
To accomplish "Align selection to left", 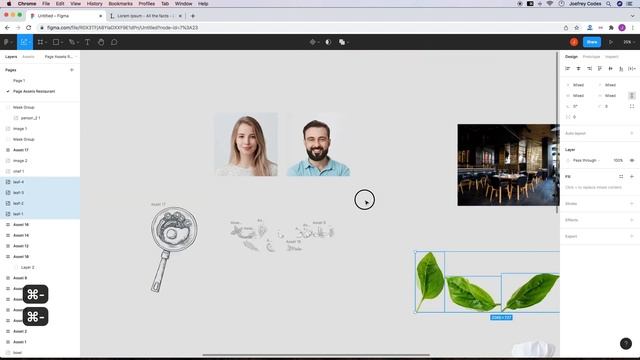I will pos(568,69).
